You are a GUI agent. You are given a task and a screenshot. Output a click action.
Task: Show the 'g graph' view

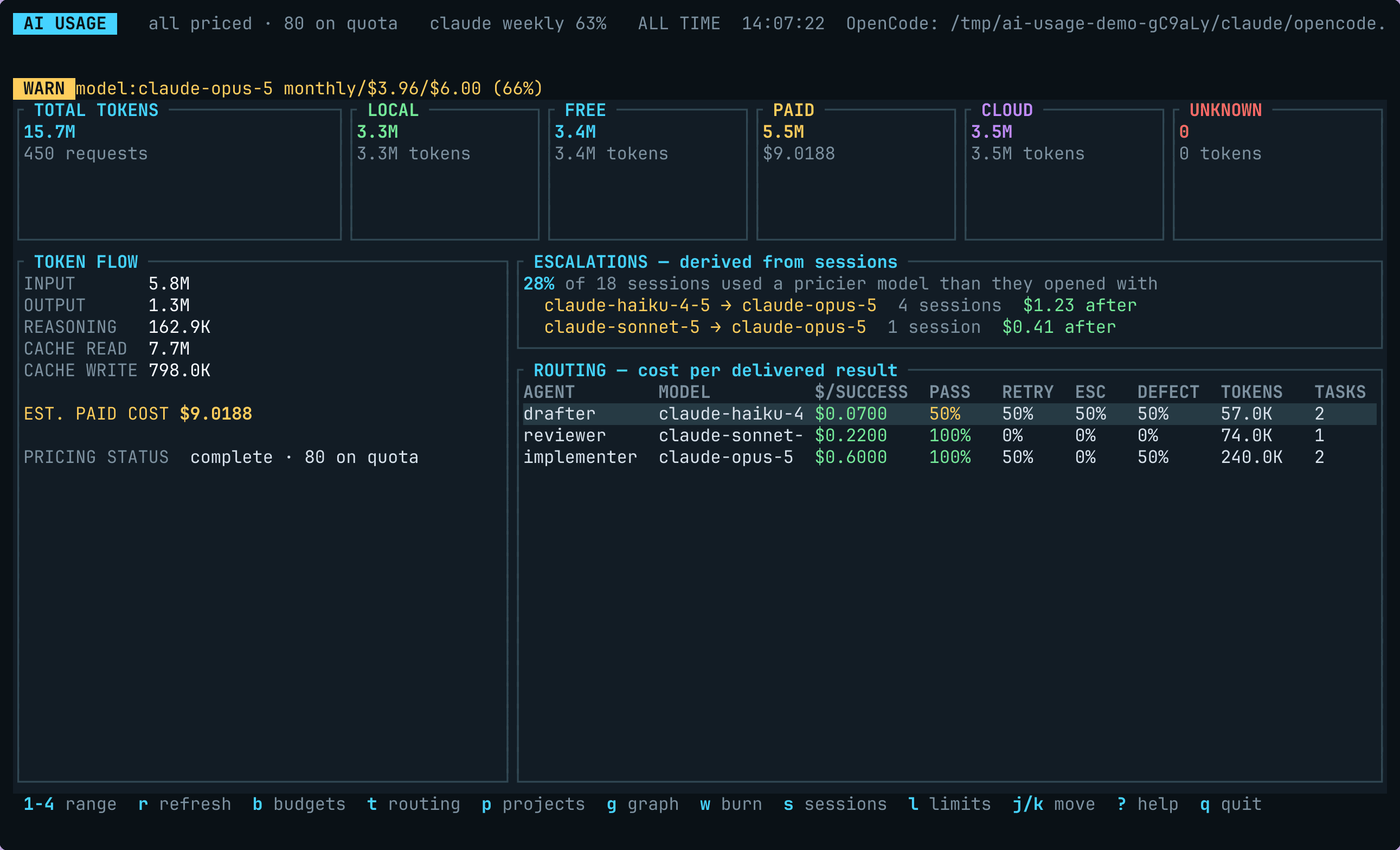coord(643,804)
